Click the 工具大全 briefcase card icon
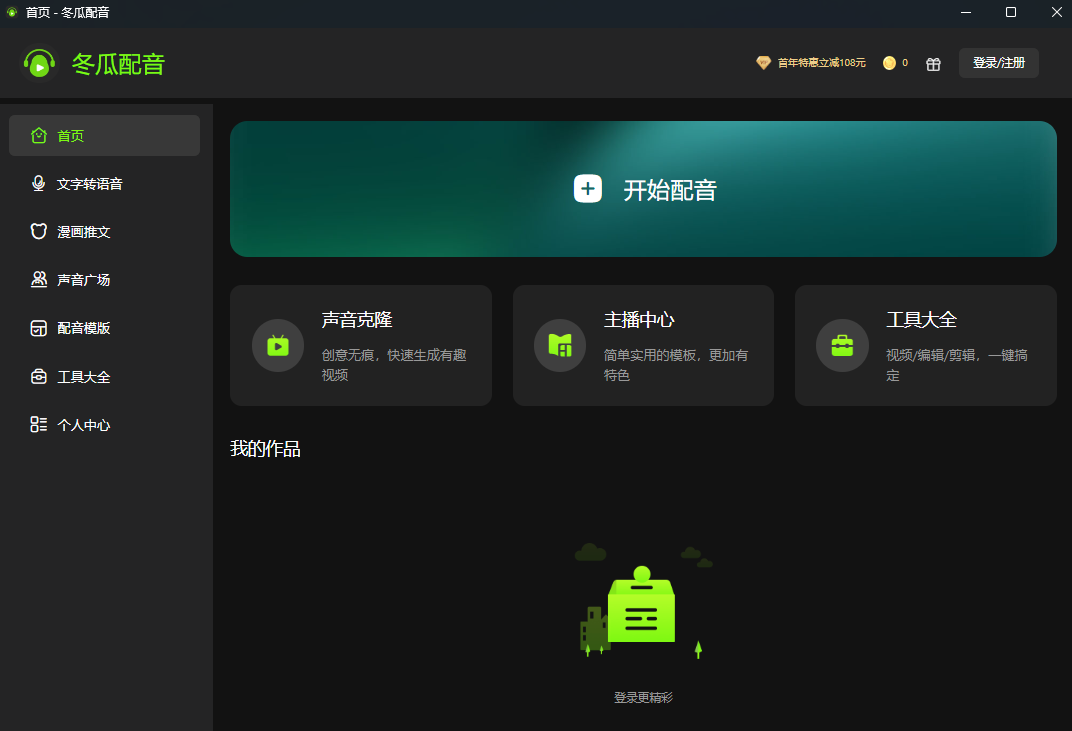 point(842,346)
